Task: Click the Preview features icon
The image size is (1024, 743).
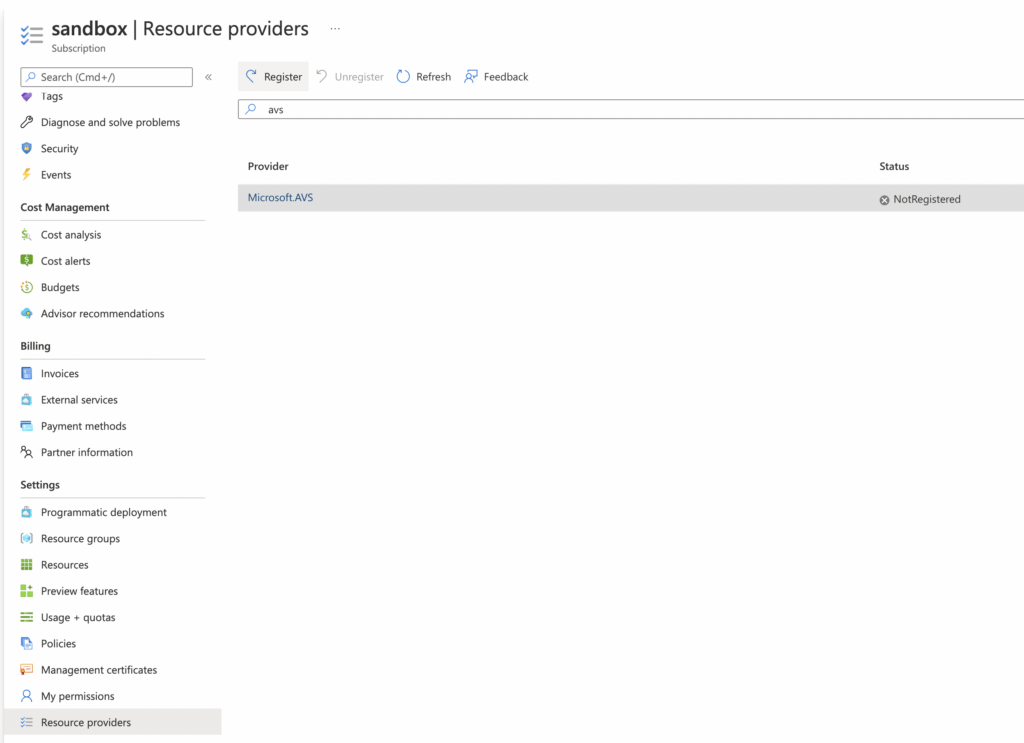Action: pyautogui.click(x=27, y=591)
